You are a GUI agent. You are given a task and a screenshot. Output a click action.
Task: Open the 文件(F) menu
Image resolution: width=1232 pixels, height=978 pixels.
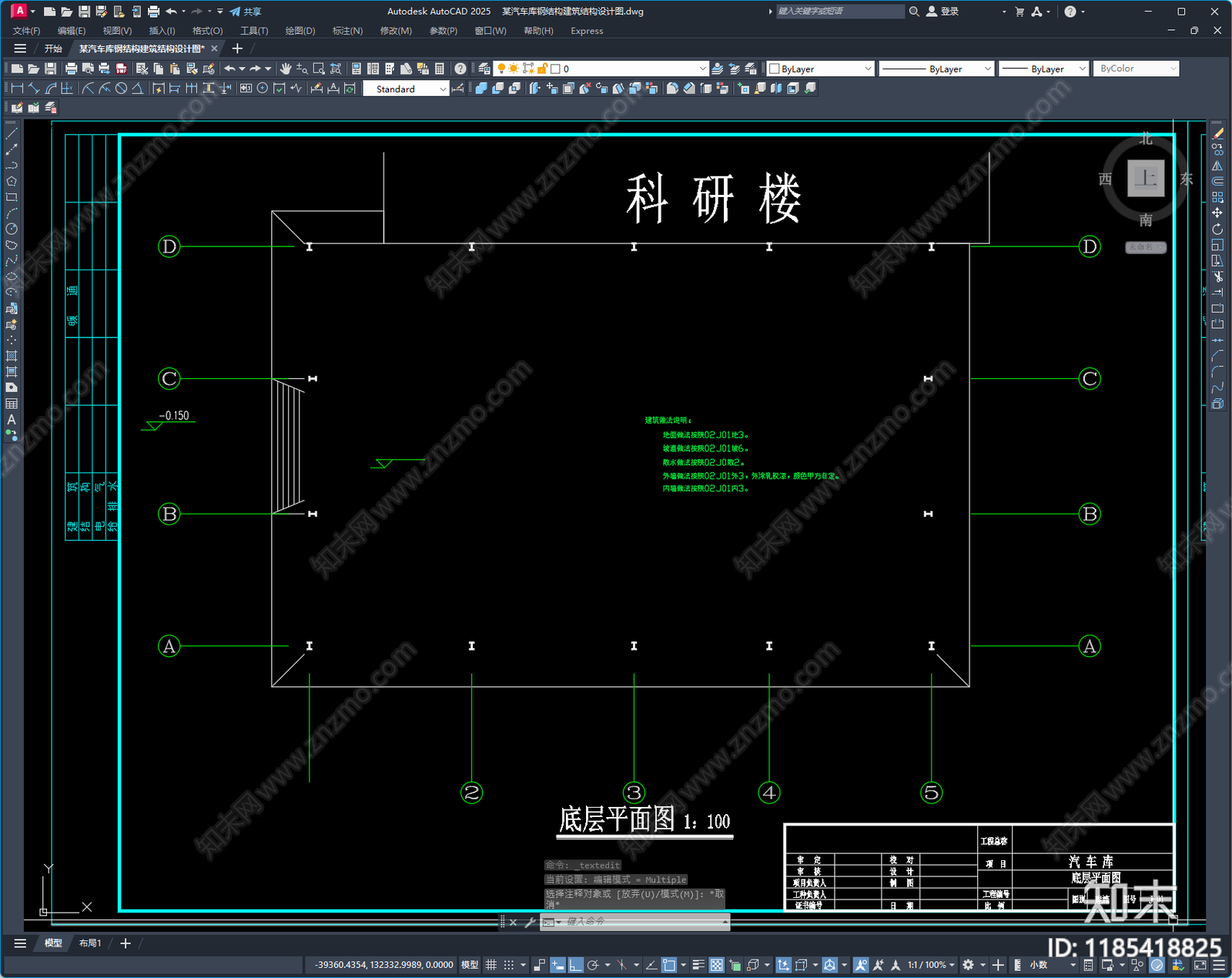[26, 31]
